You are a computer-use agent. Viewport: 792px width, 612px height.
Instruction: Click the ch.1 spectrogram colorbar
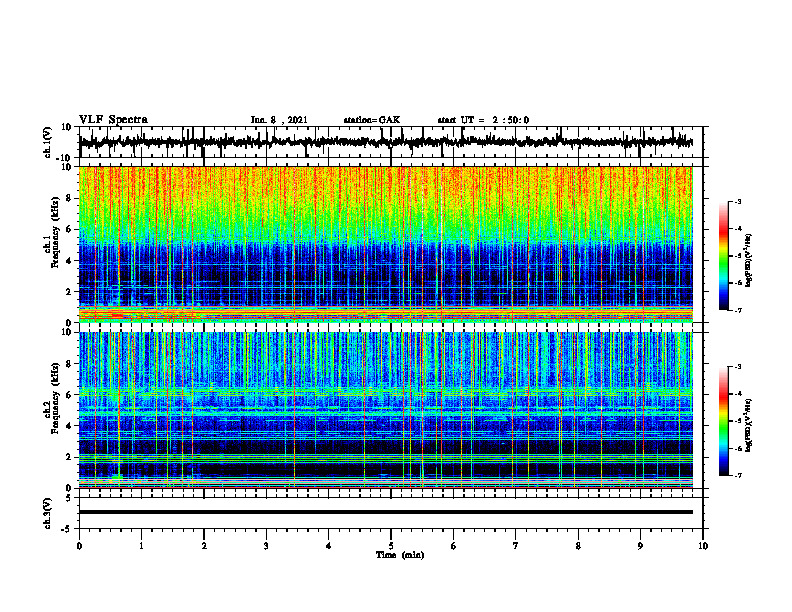723,256
